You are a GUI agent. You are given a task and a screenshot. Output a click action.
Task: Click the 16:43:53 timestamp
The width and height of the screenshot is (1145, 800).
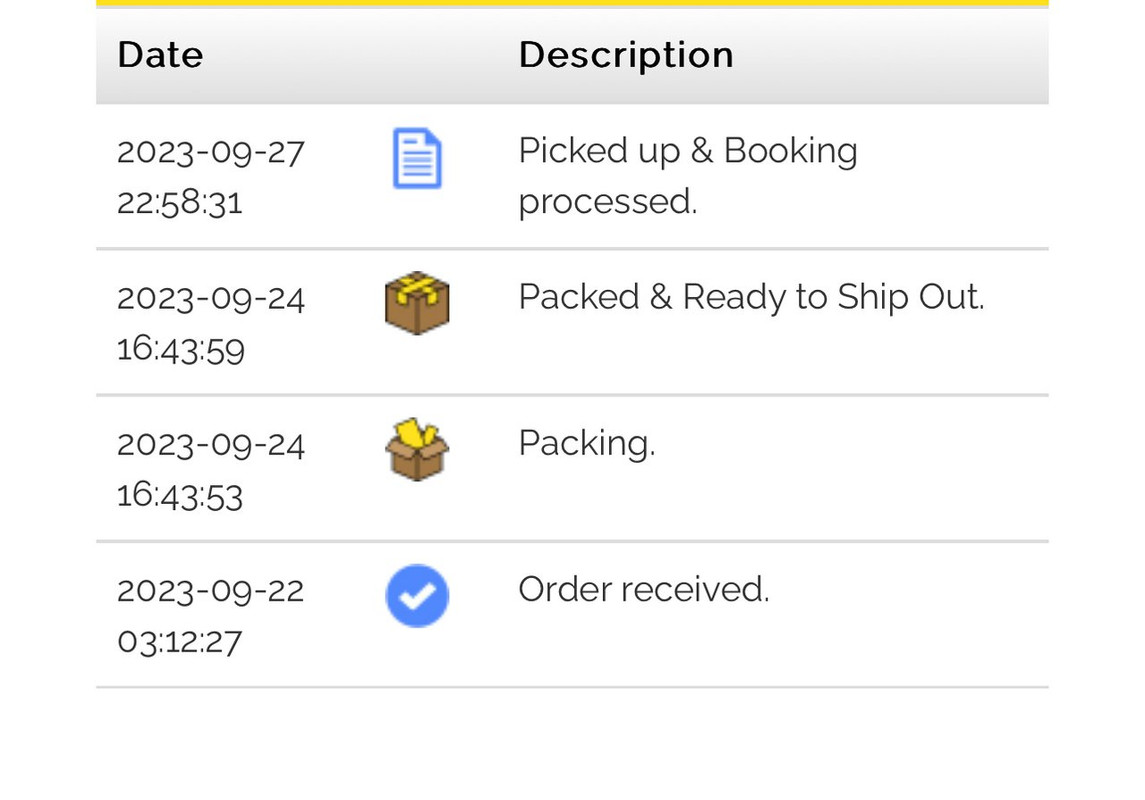[x=180, y=495]
